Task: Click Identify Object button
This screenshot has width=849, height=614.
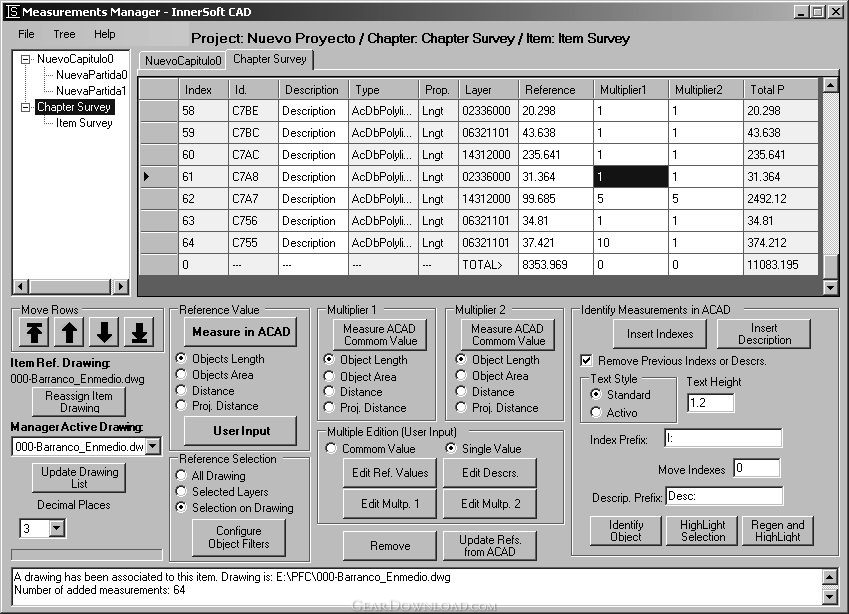Action: (626, 531)
